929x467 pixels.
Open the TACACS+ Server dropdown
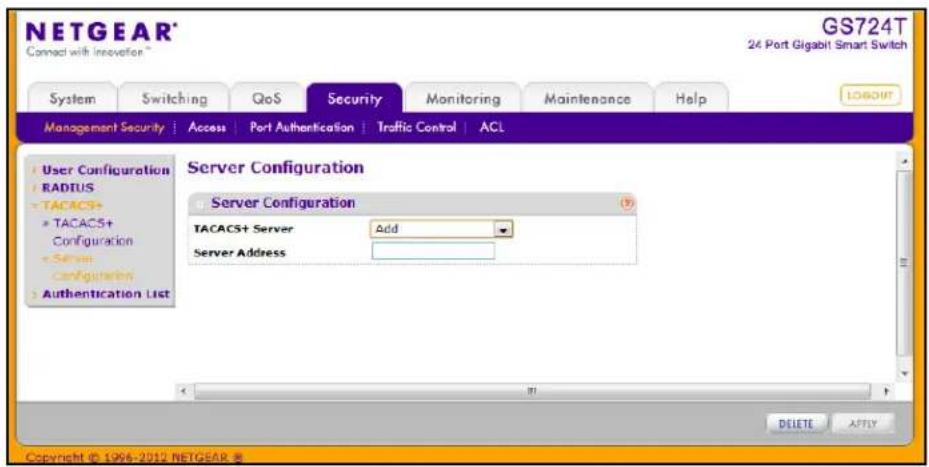coord(441,229)
